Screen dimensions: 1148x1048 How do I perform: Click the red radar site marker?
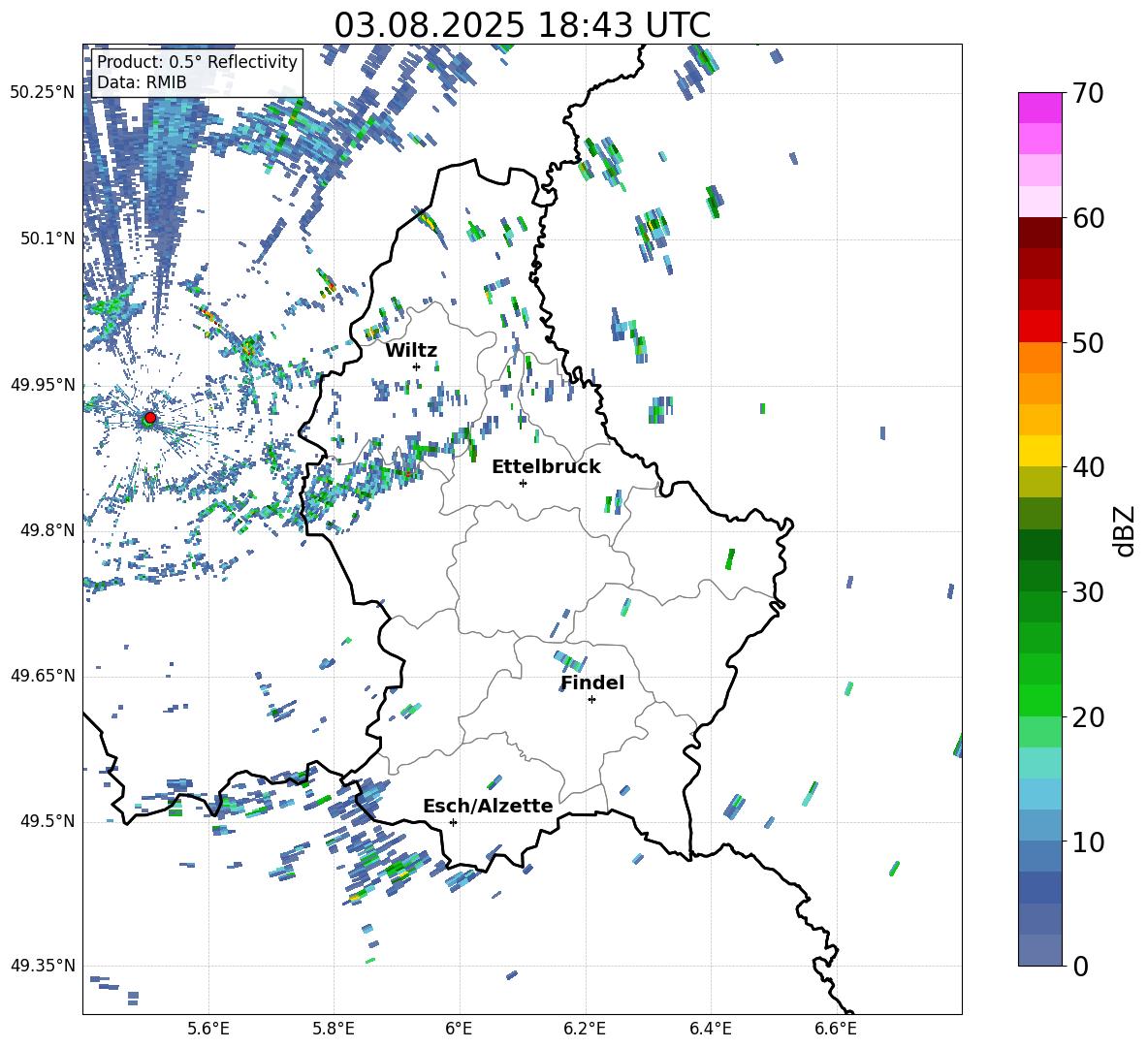(150, 417)
